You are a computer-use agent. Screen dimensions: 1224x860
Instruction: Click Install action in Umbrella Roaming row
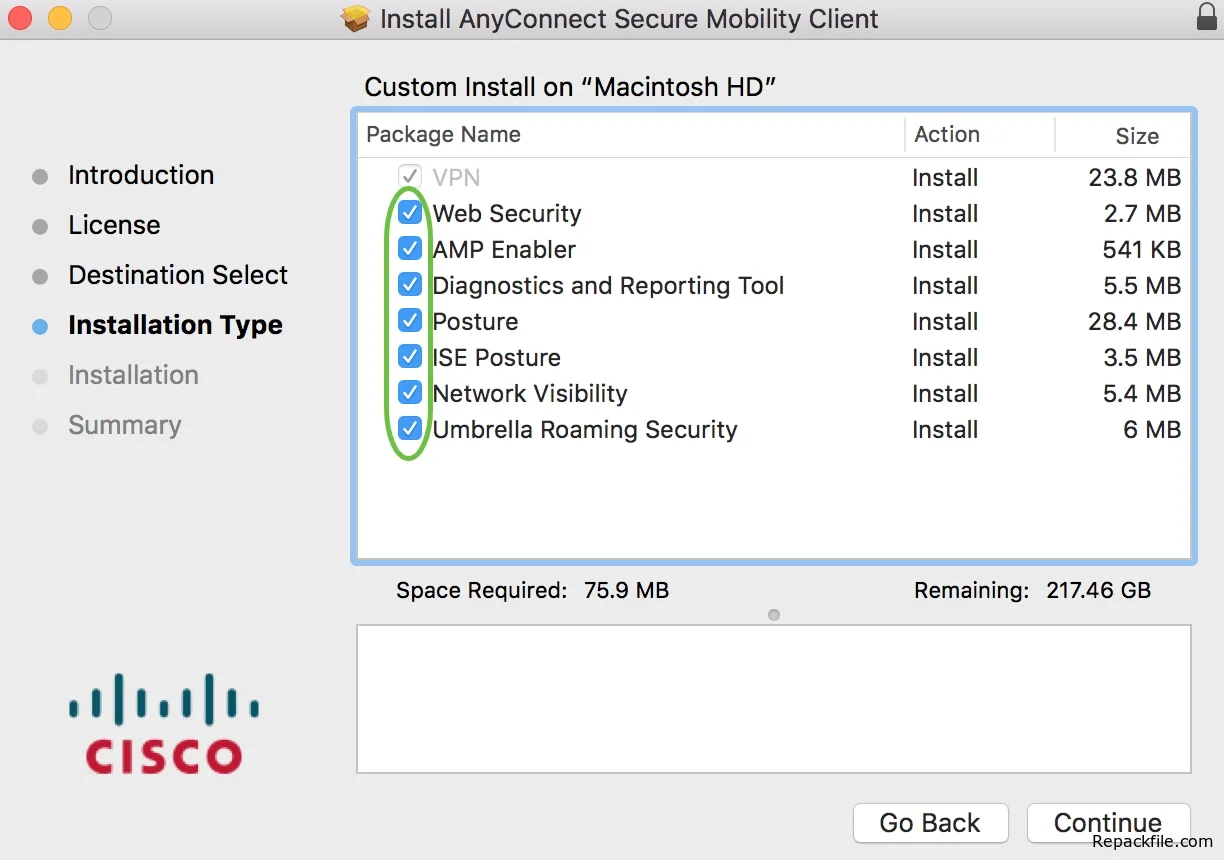point(945,429)
